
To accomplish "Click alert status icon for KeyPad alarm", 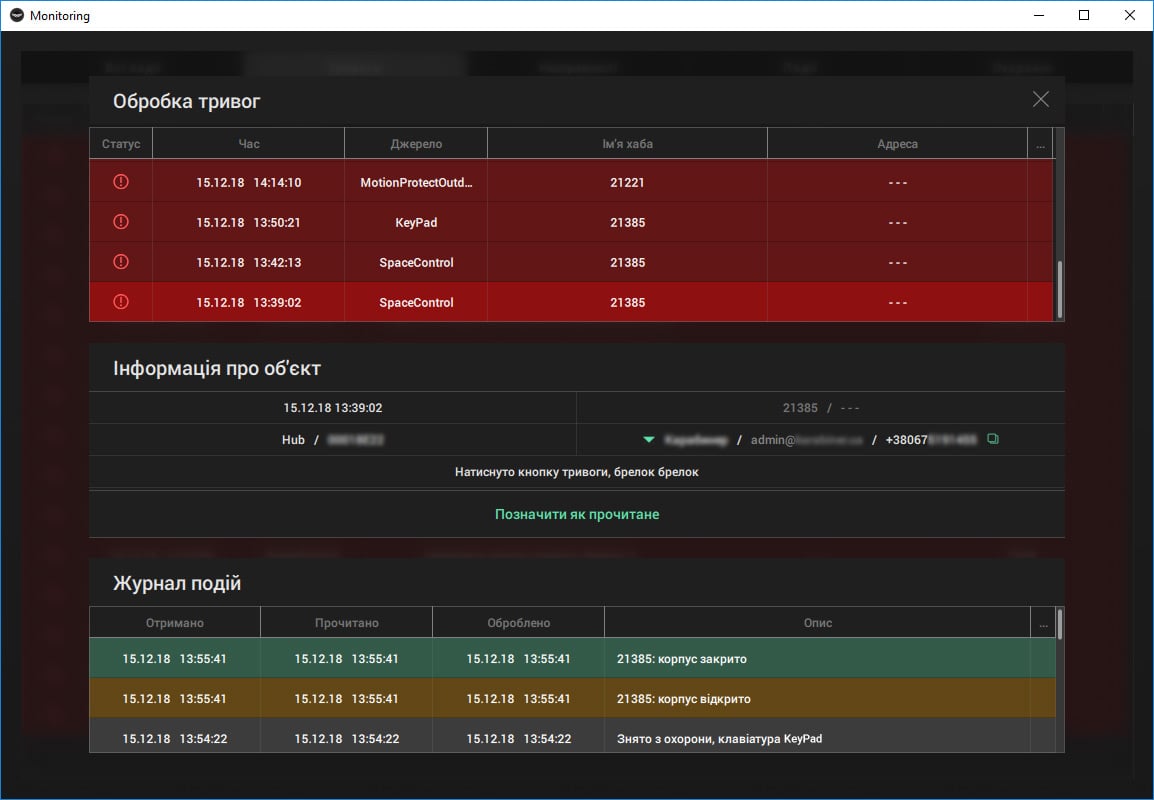I will click(x=121, y=222).
